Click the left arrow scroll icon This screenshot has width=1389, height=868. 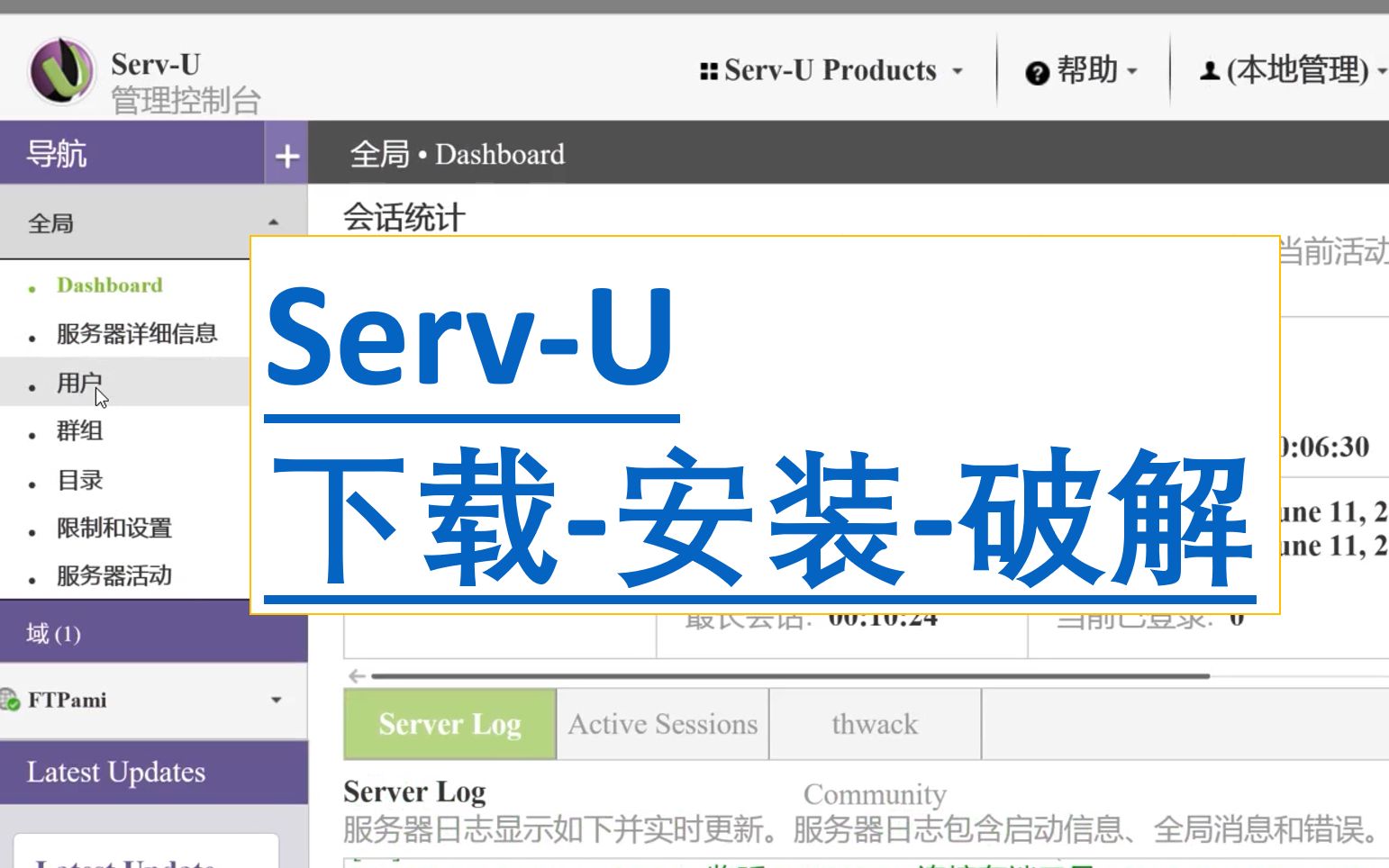tap(358, 675)
